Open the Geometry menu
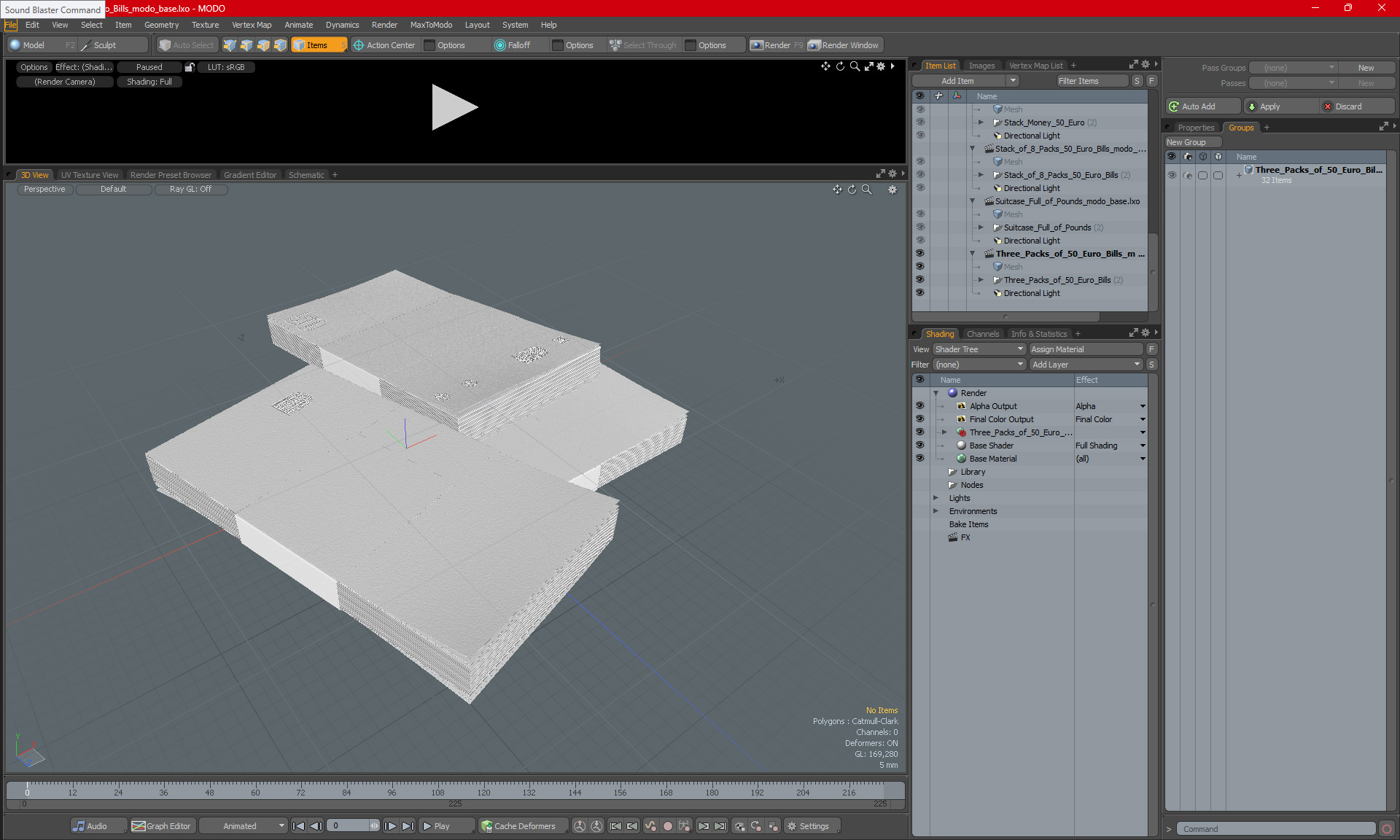1400x840 pixels. coord(161,25)
